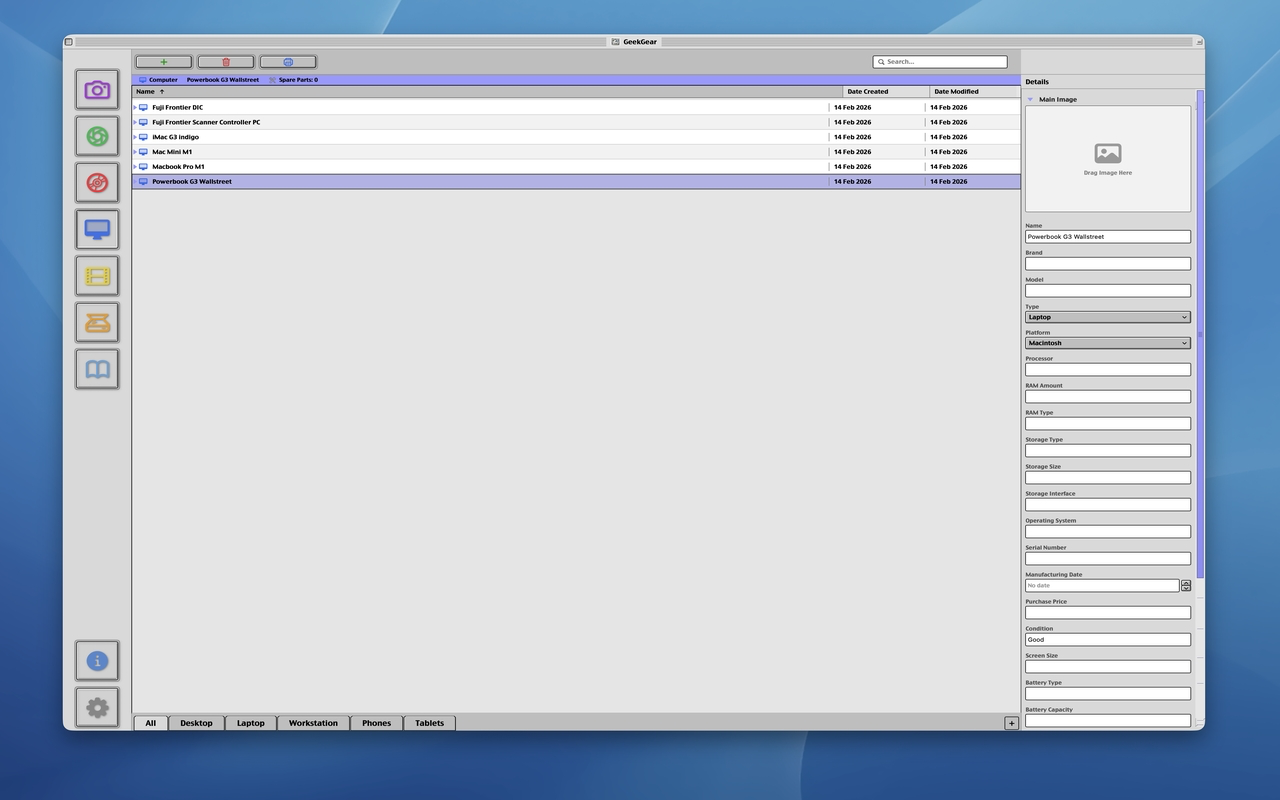The height and width of the screenshot is (800, 1280).
Task: Open the Lenses aperture category icon
Action: pos(97,136)
